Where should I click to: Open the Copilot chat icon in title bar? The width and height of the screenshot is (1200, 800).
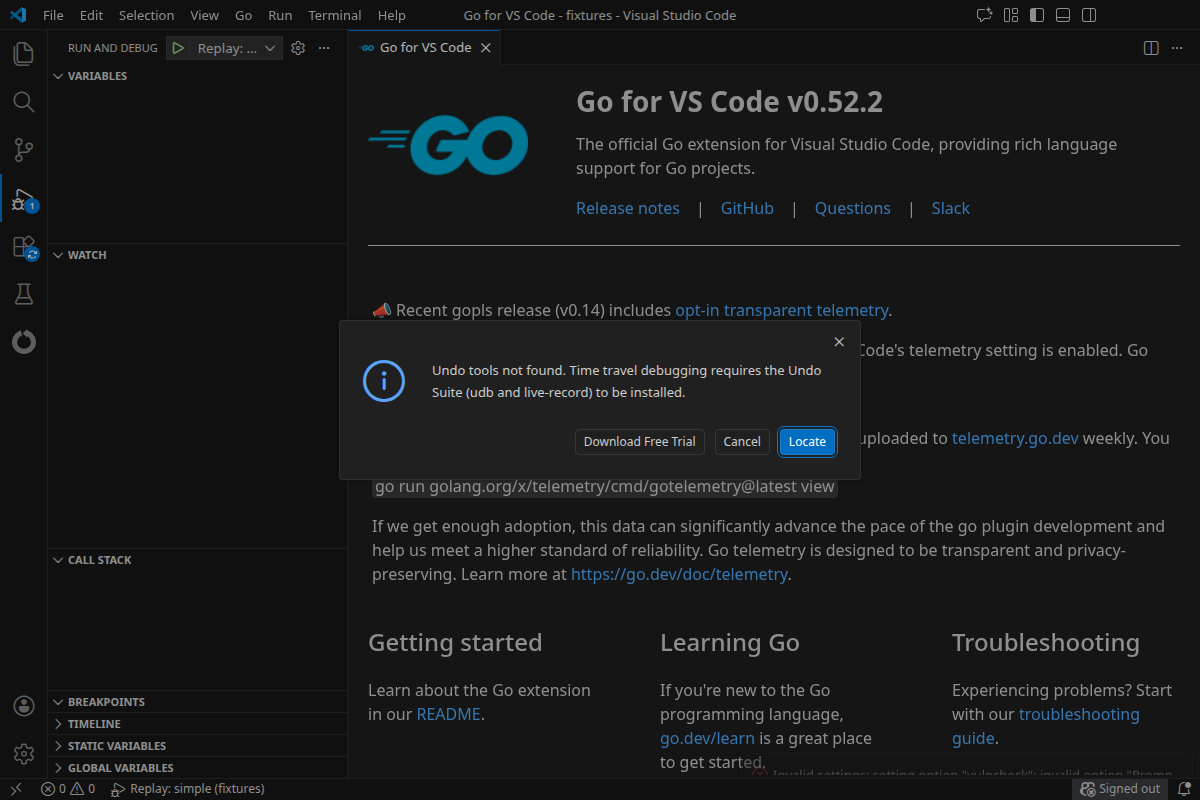984,15
